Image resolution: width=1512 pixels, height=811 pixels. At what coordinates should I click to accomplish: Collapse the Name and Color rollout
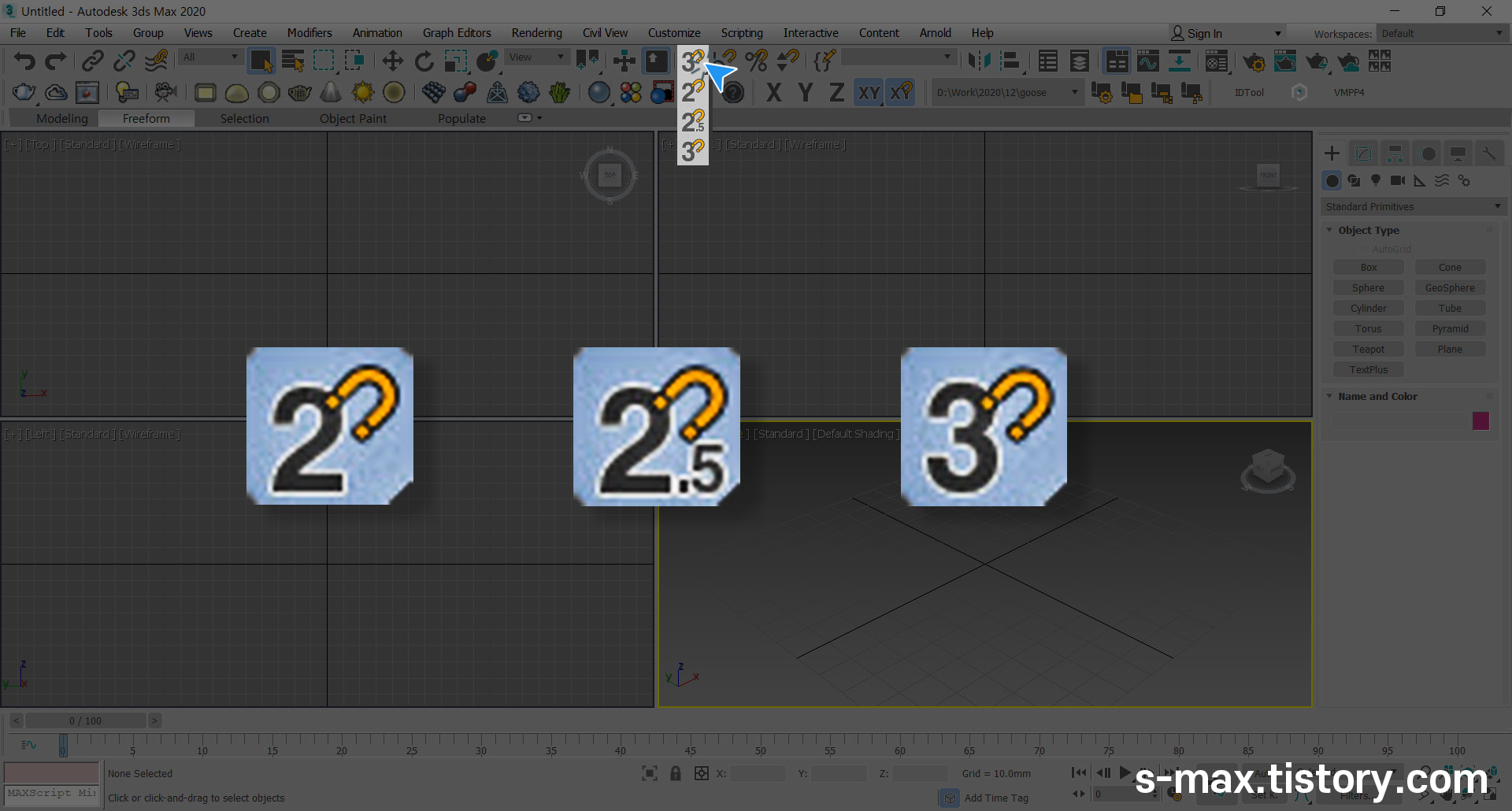point(1377,396)
